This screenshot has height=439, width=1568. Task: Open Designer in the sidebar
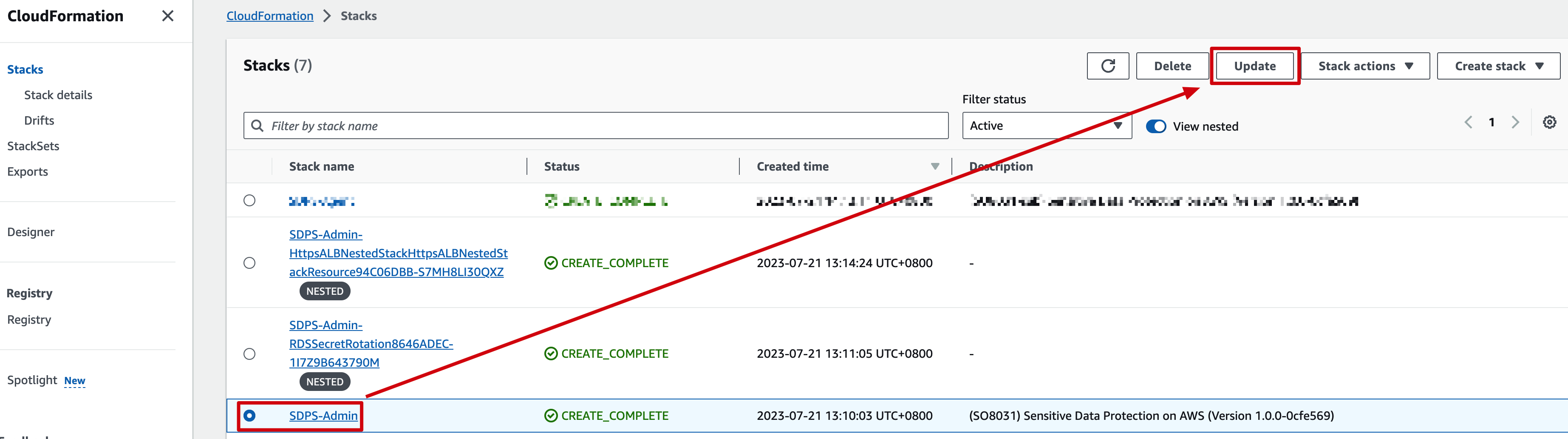coord(31,232)
